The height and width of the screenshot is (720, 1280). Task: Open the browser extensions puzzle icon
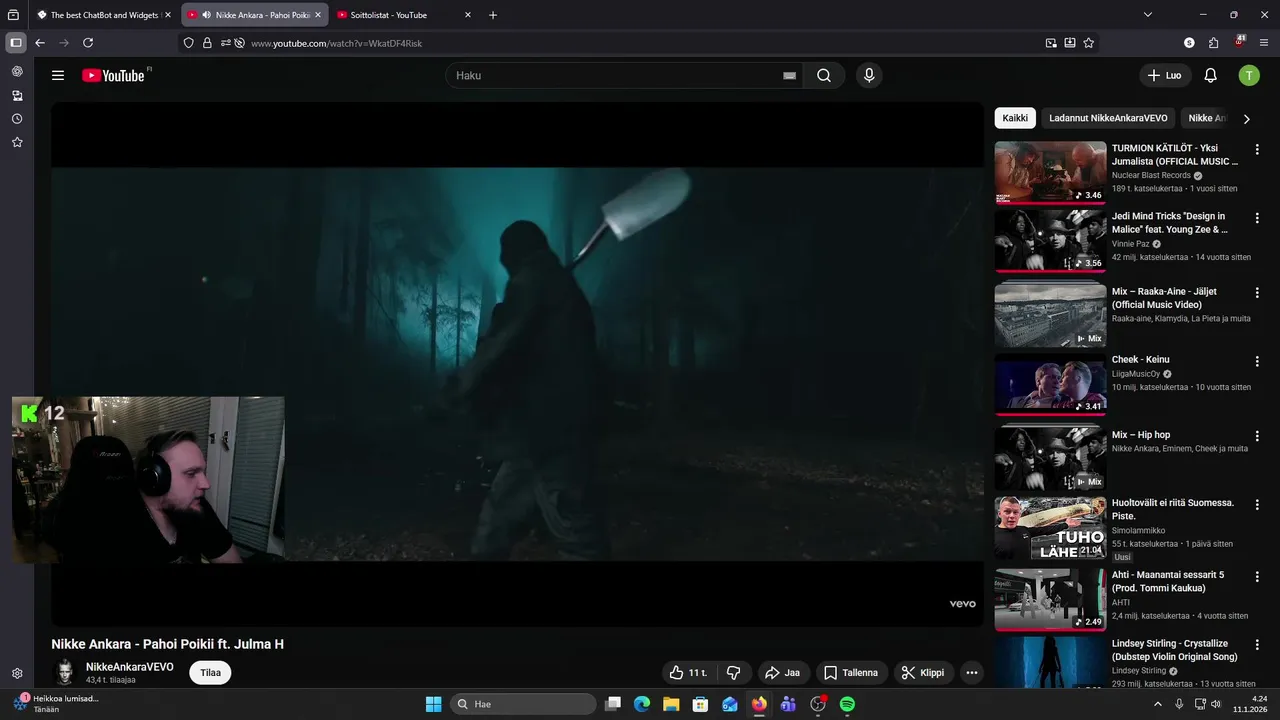click(x=1213, y=43)
